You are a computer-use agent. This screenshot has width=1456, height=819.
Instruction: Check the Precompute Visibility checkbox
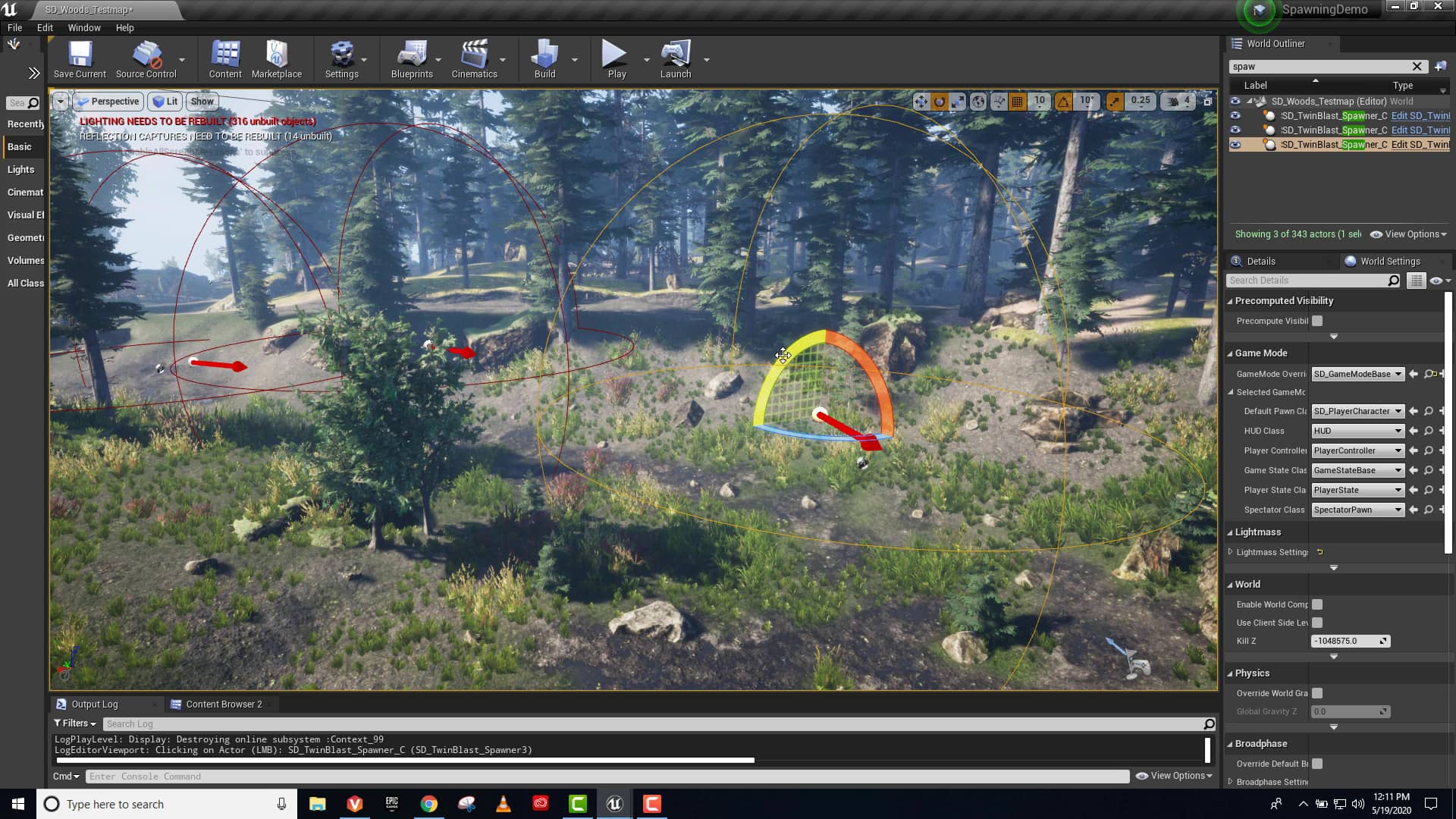(x=1317, y=321)
